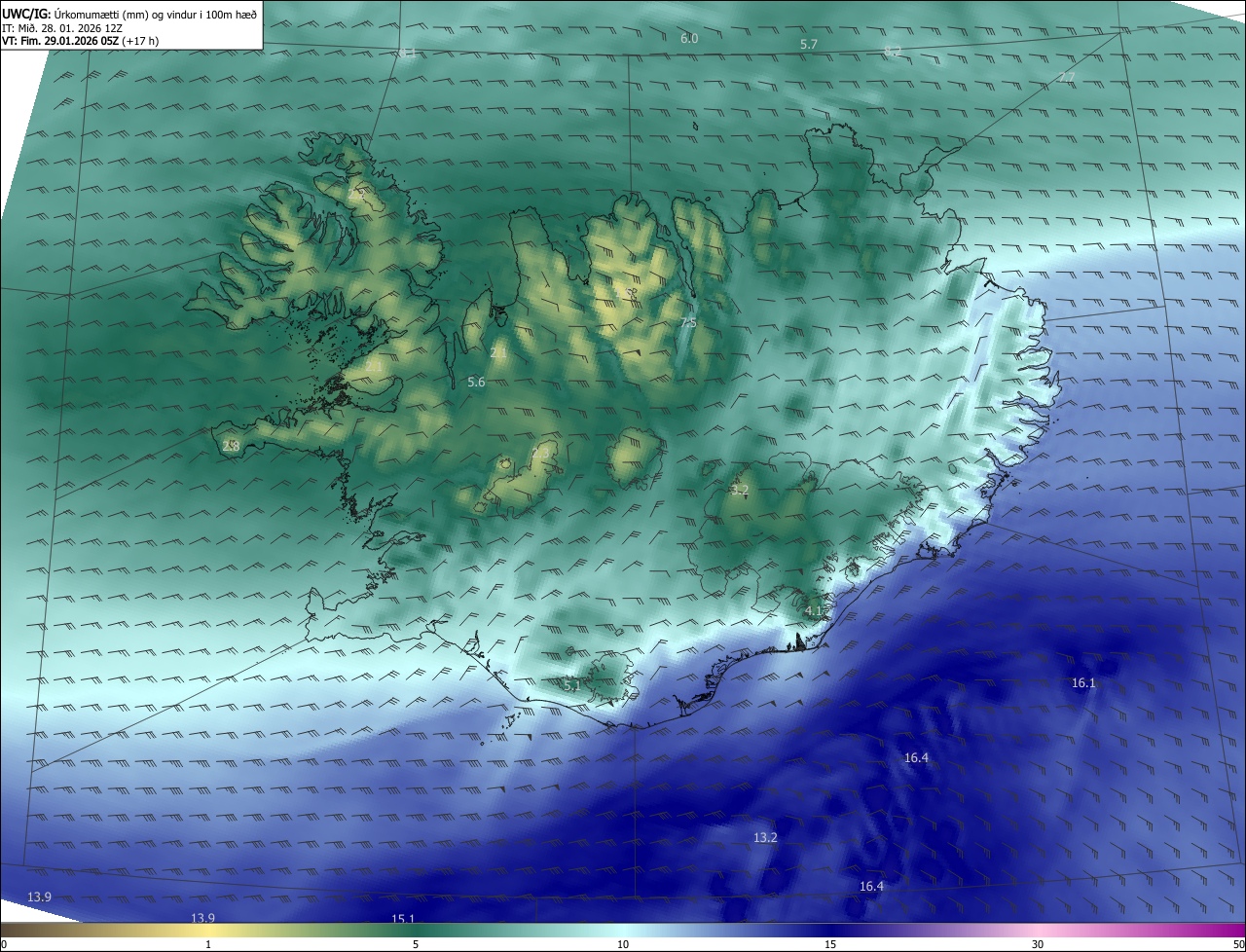
Task: Click the 7.7 map value
Action: 1067,78
